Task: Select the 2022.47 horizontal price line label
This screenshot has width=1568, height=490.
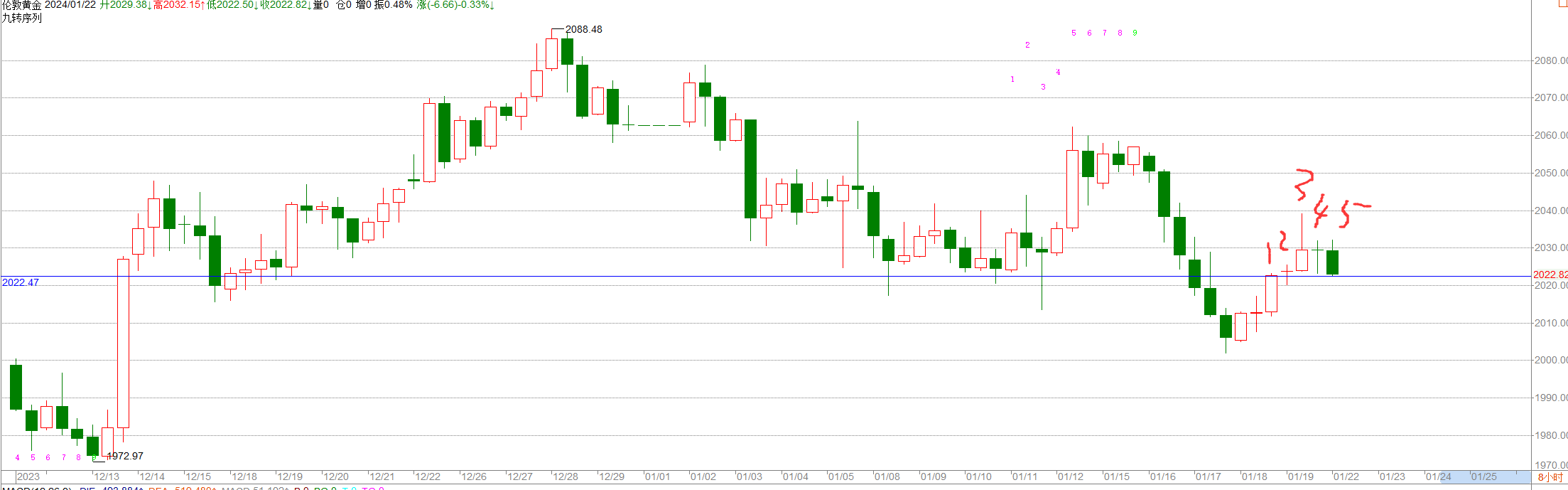Action: (x=21, y=282)
